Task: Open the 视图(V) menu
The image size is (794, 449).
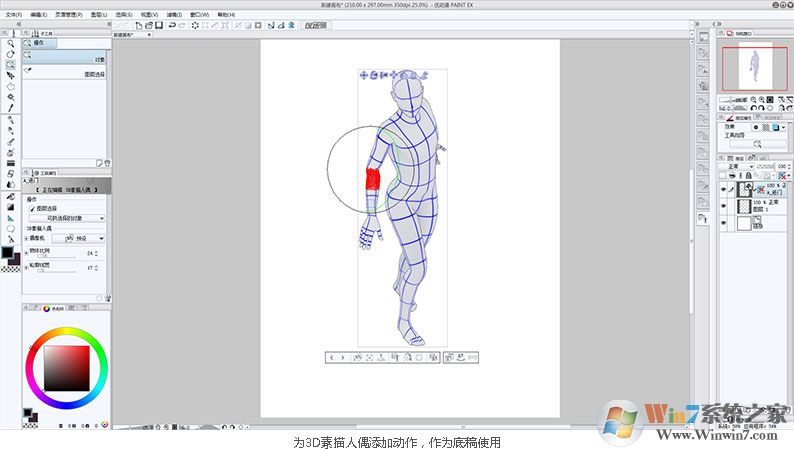Action: pyautogui.click(x=149, y=15)
